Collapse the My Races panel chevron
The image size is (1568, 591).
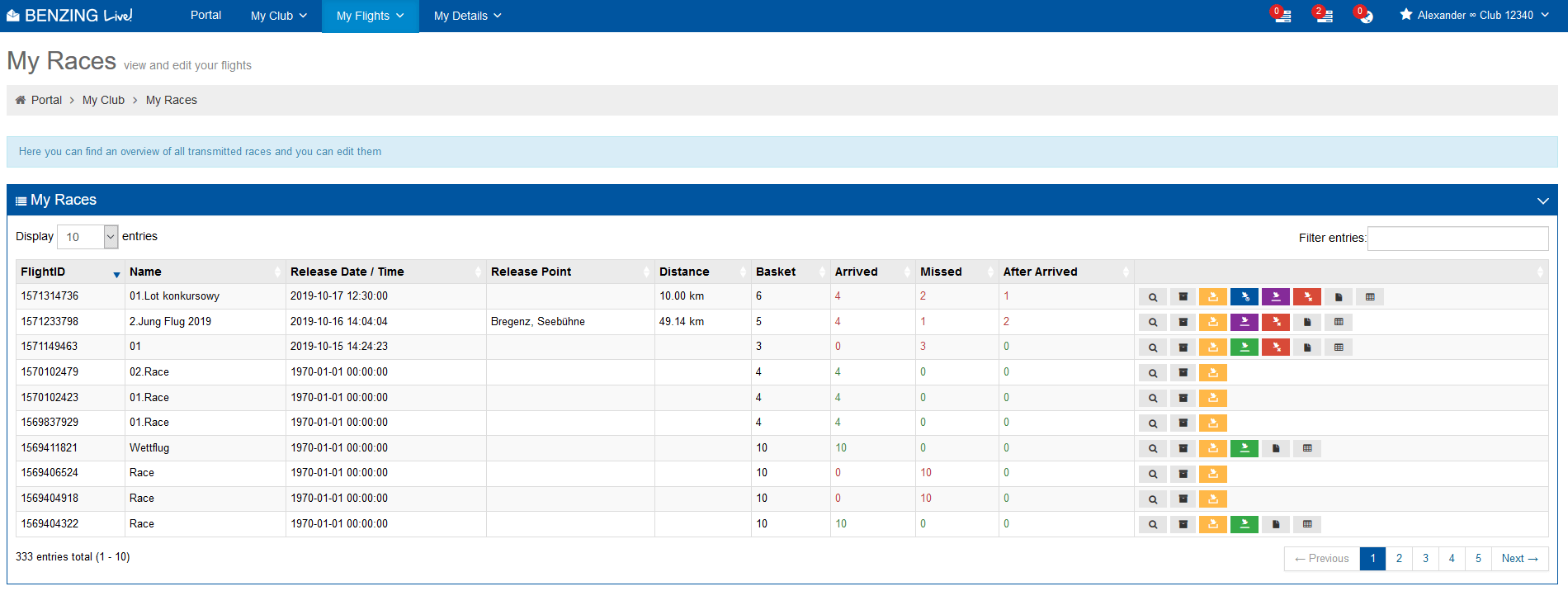(x=1542, y=201)
